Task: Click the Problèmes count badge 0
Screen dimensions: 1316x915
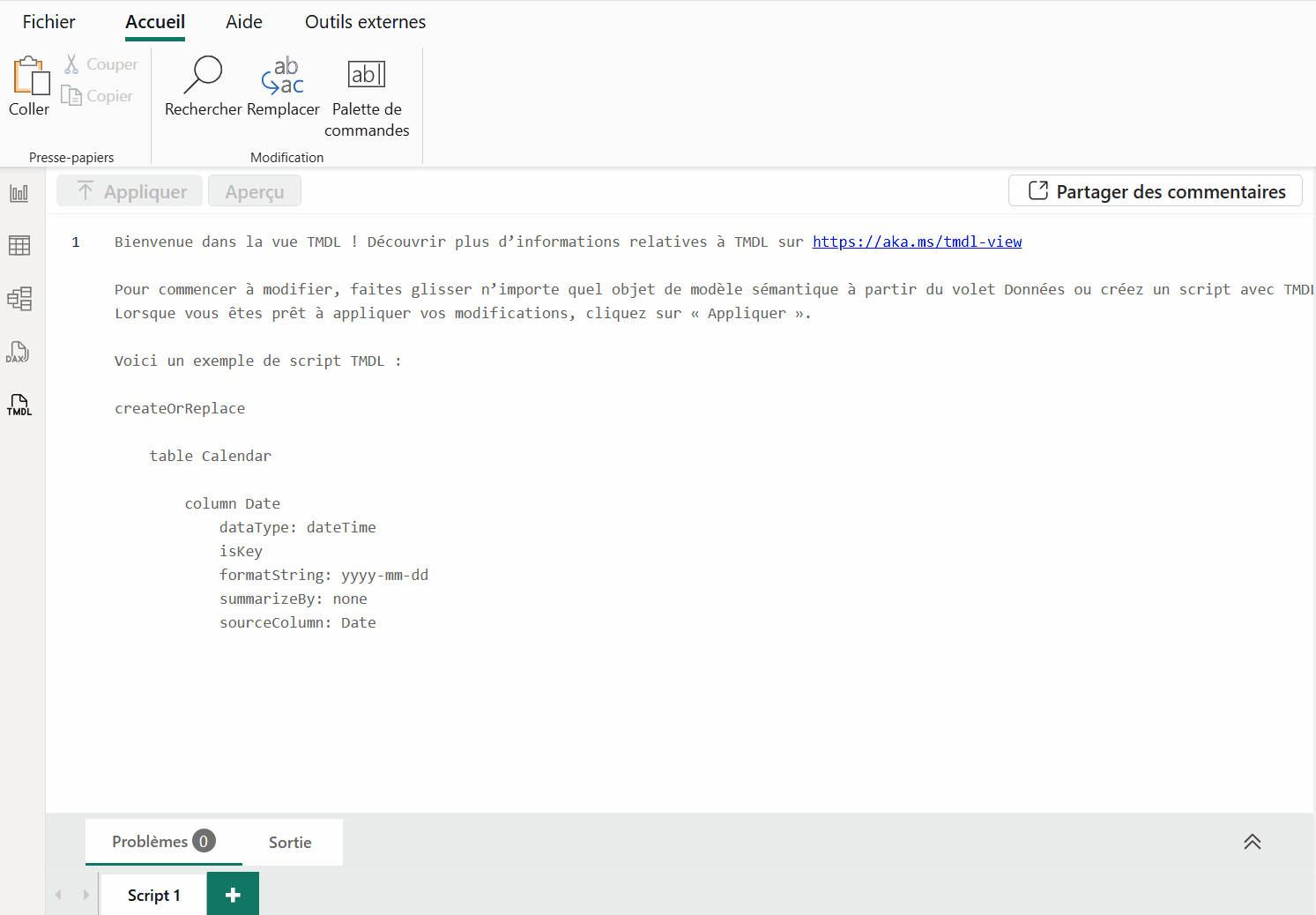Action: 204,841
